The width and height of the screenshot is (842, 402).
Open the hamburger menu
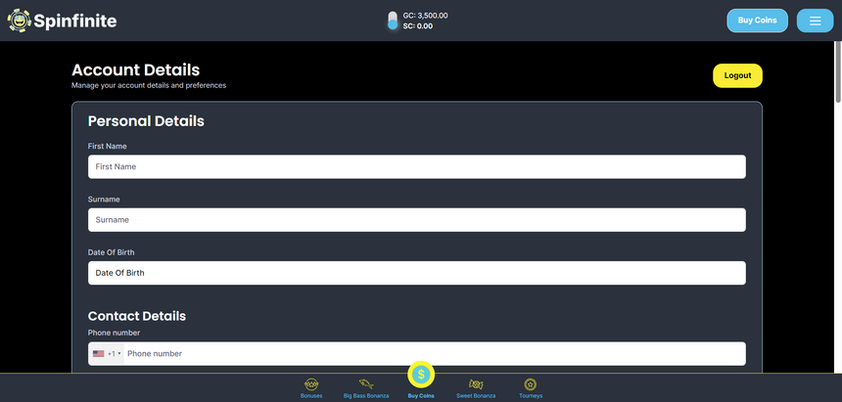[x=815, y=20]
